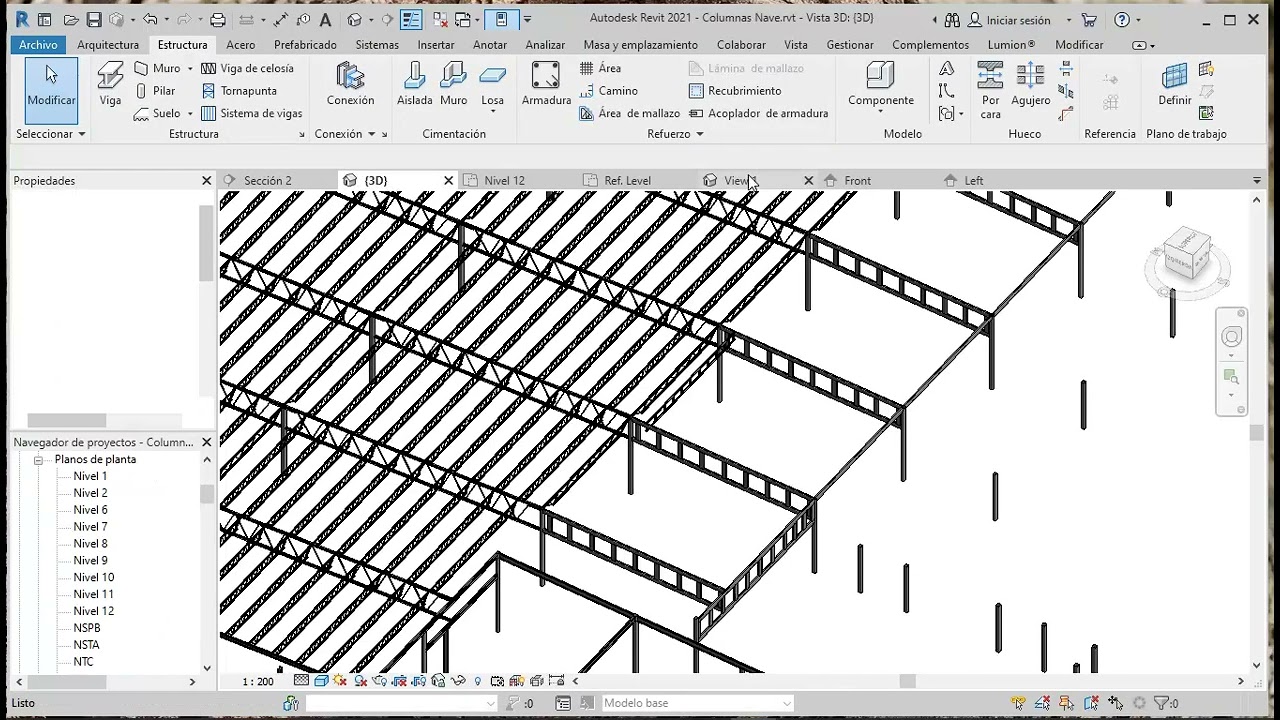This screenshot has width=1280, height=720.
Task: Expand the Losa dropdown
Action: point(493,112)
